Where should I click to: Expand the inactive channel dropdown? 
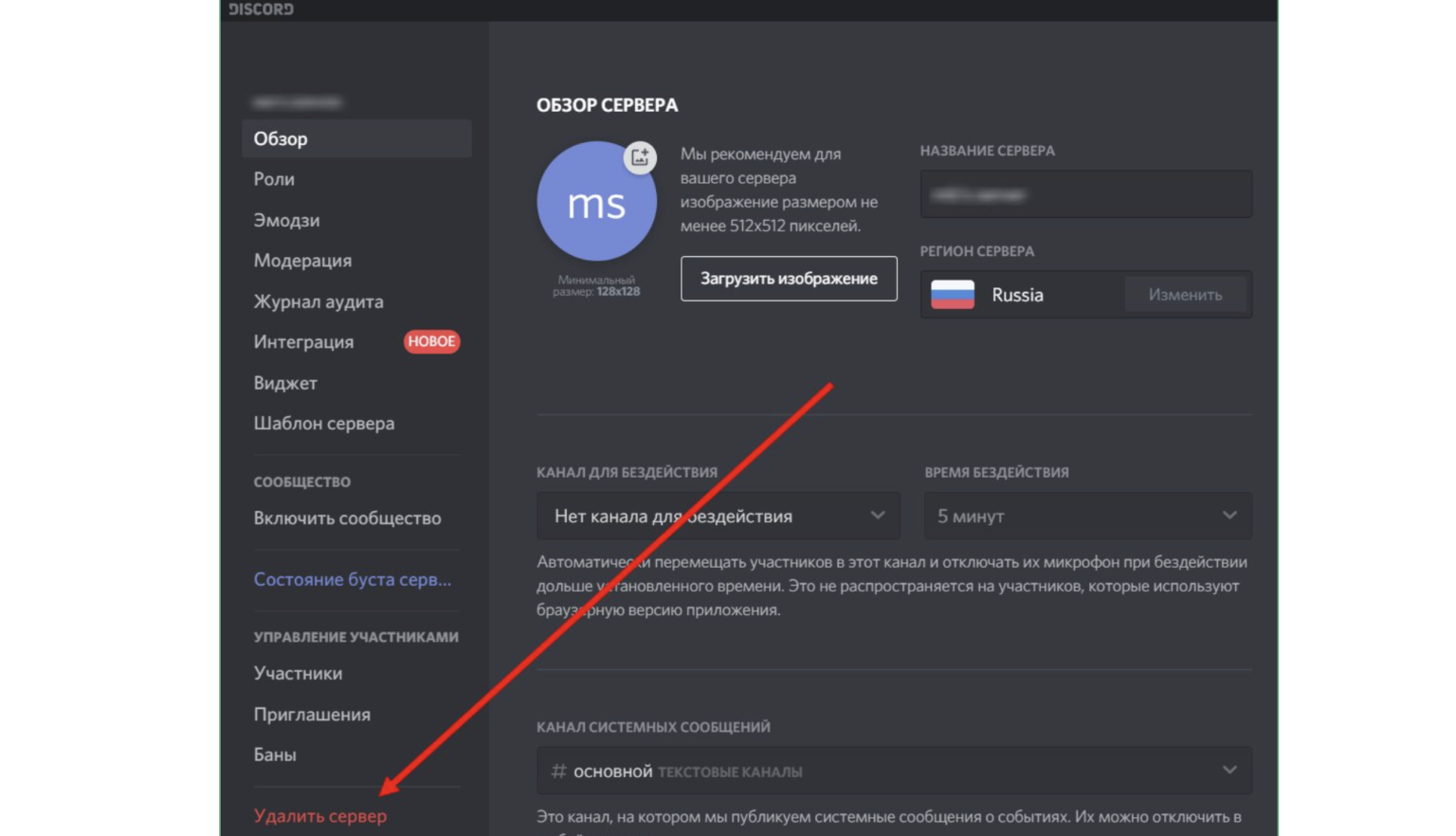719,516
